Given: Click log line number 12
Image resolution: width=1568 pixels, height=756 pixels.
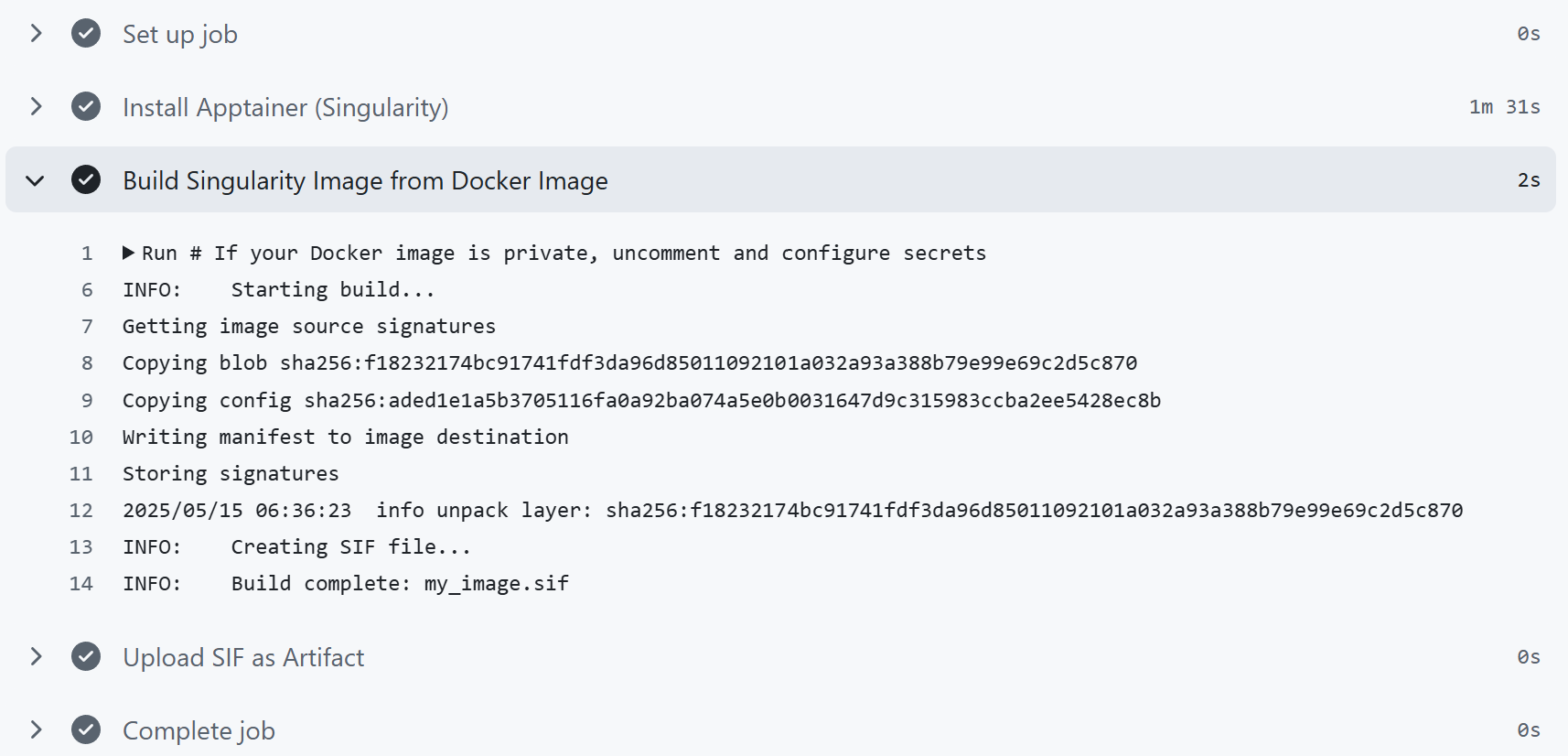Looking at the screenshot, I should point(81,511).
